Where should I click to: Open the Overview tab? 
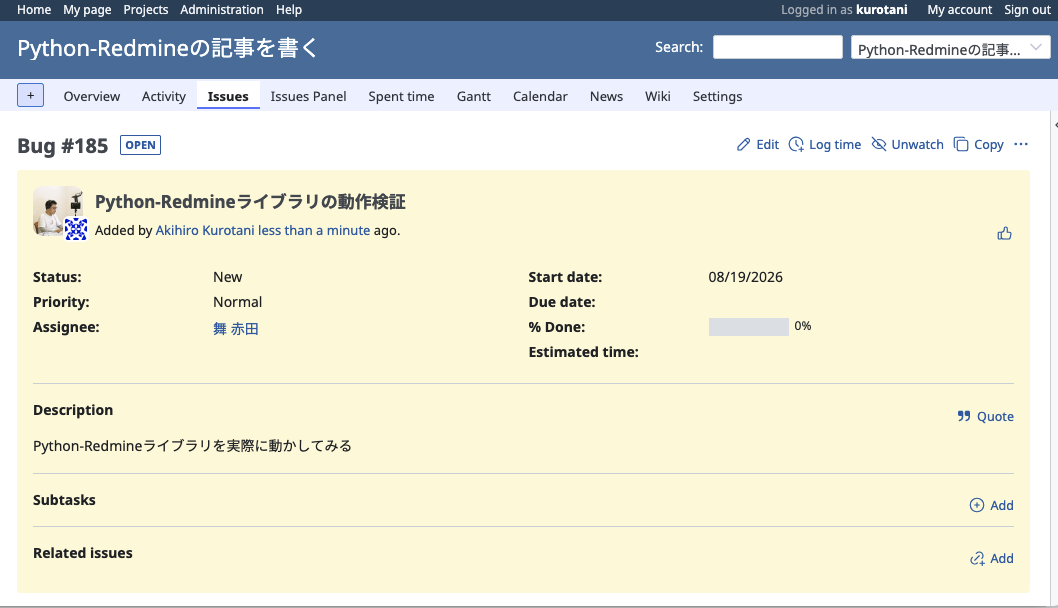pyautogui.click(x=92, y=96)
